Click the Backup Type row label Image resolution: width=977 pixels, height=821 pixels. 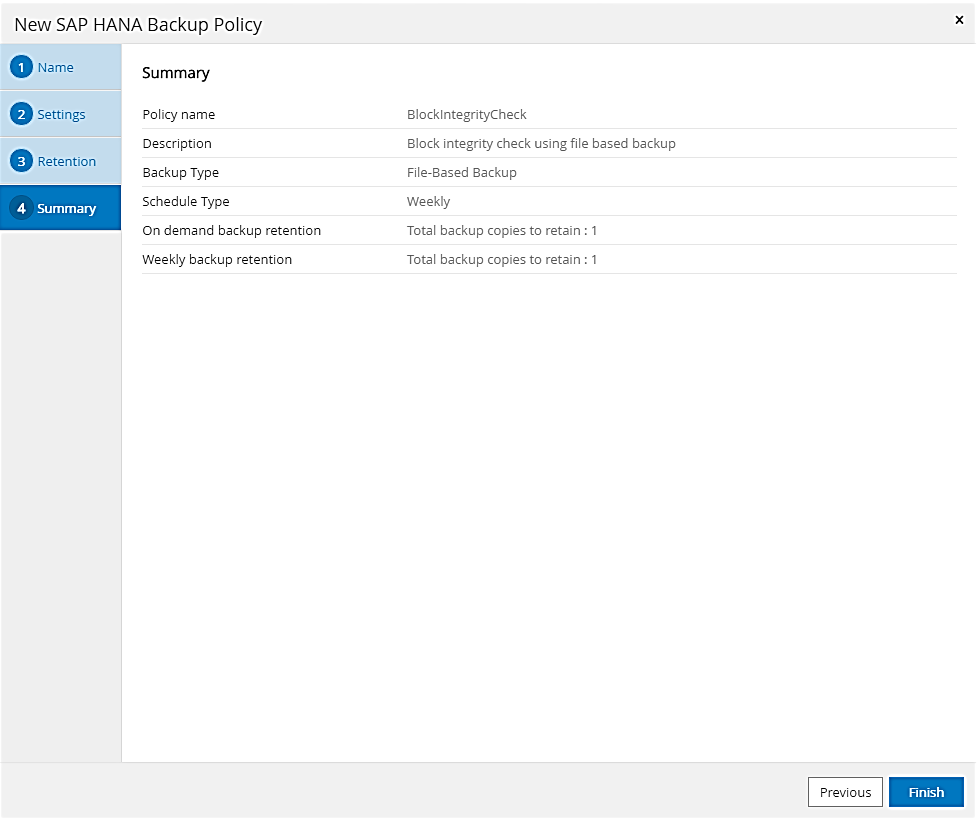pyautogui.click(x=180, y=172)
